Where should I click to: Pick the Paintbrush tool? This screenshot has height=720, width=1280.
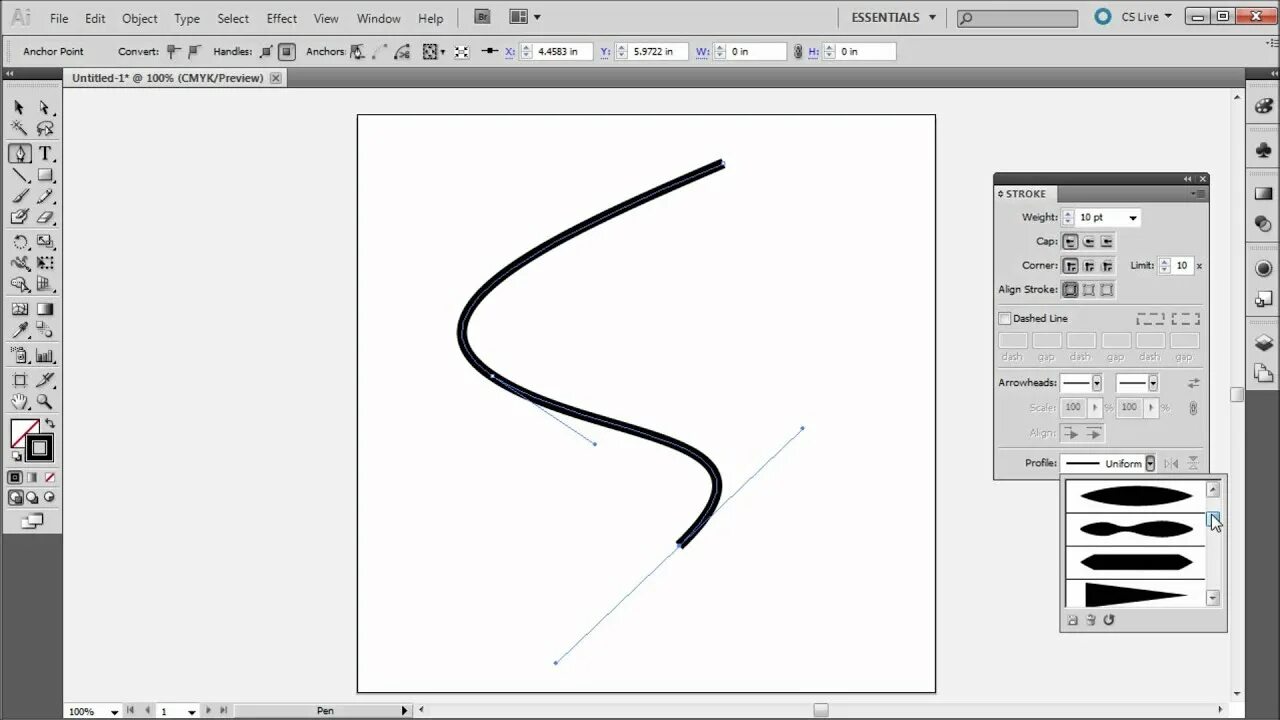tap(19, 196)
